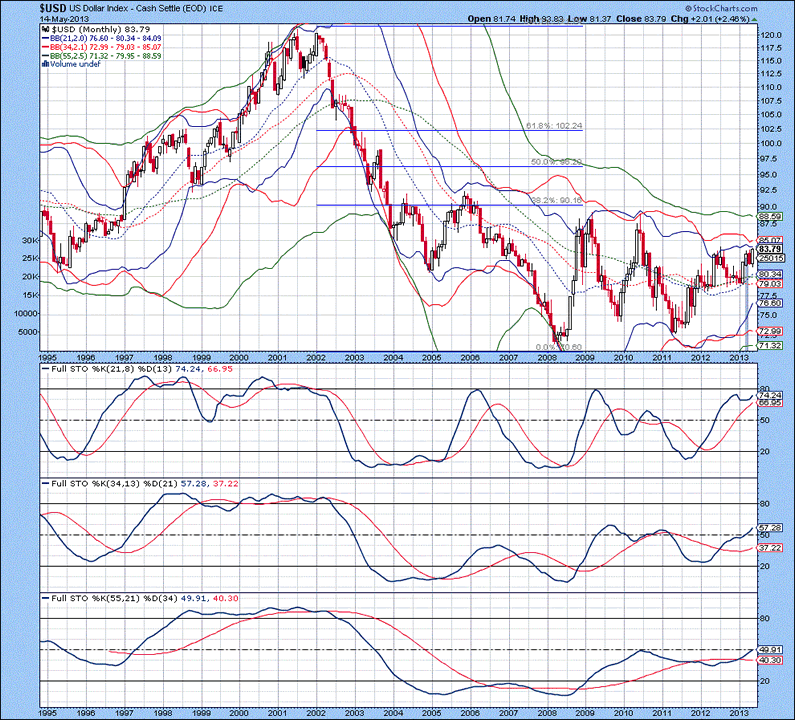Click the 37.22 stochastic value tag on the right
795x720 pixels.
(x=771, y=548)
